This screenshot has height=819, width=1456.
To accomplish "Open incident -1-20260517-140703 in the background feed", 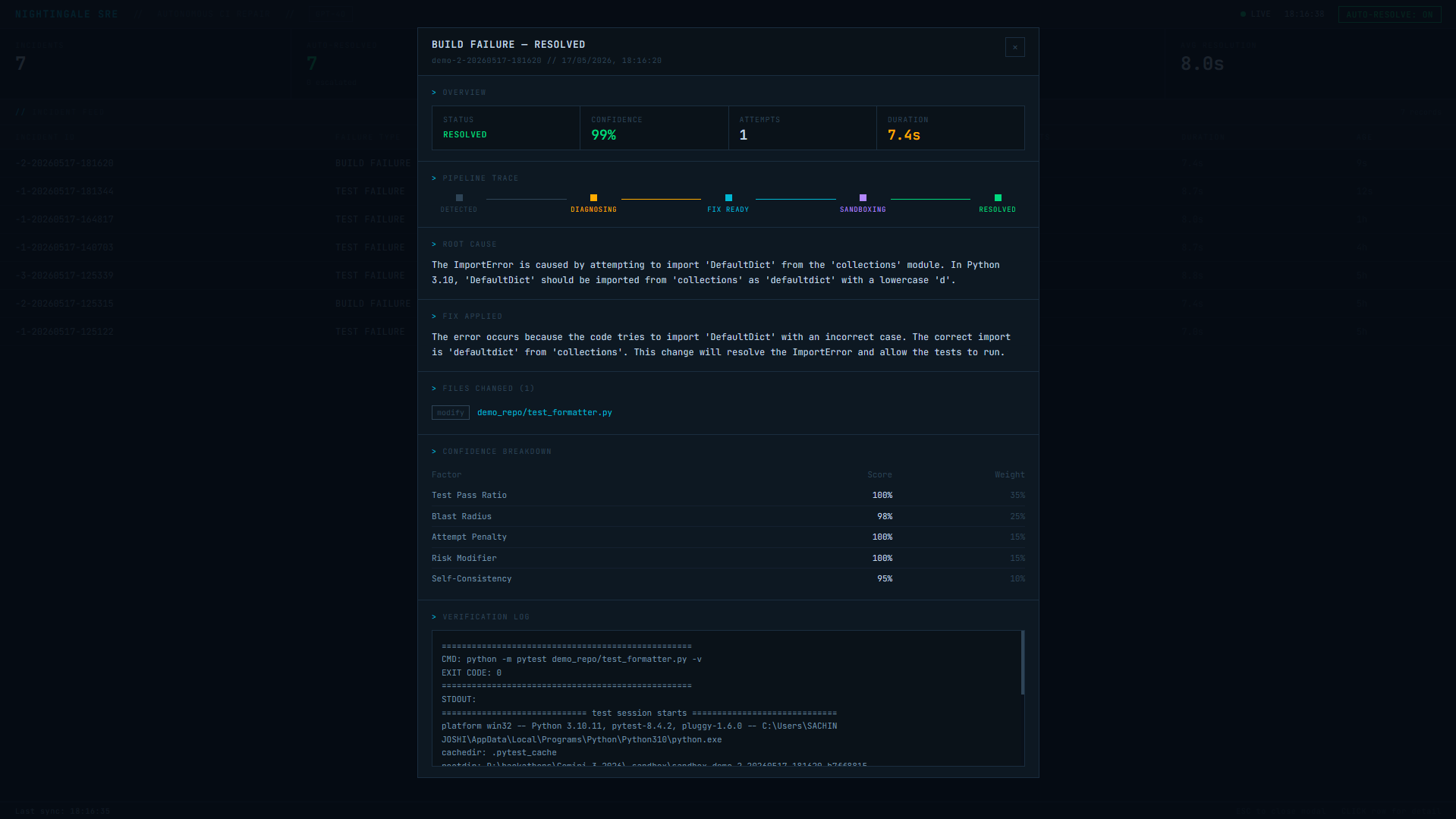I will tap(64, 247).
